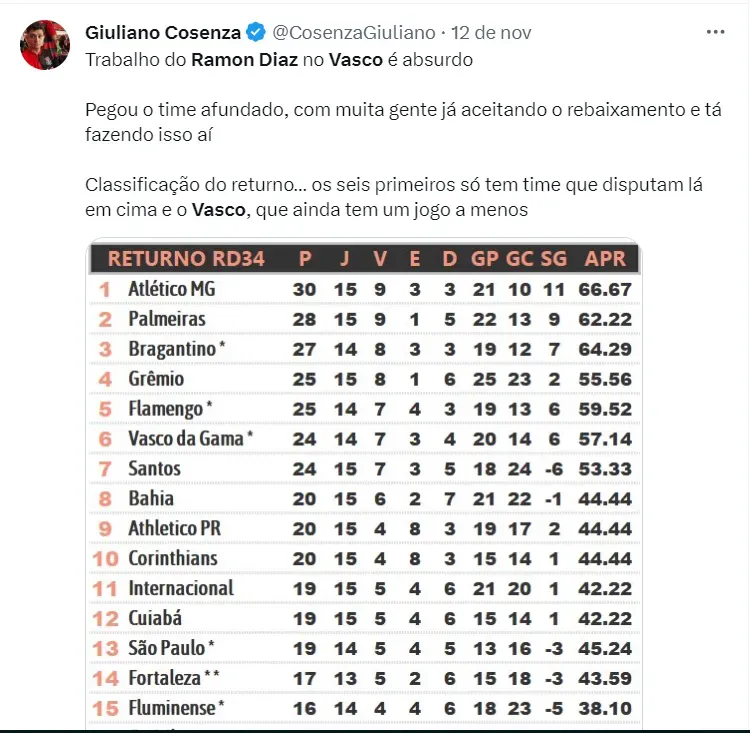Open the tweet via the '12 de nov' date

pos(492,33)
